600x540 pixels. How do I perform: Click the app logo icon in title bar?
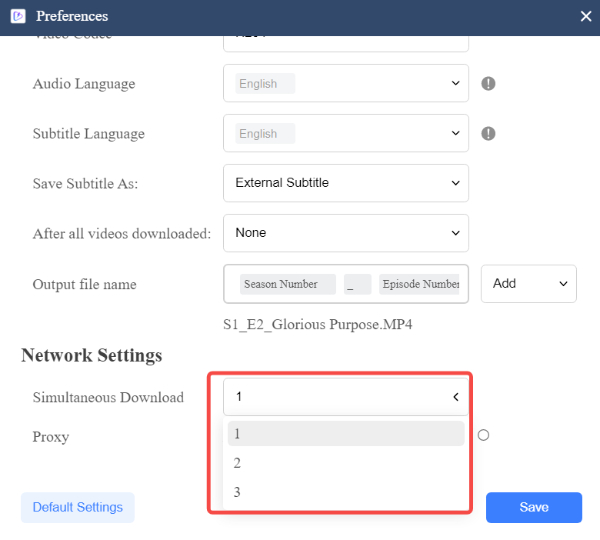(x=18, y=16)
